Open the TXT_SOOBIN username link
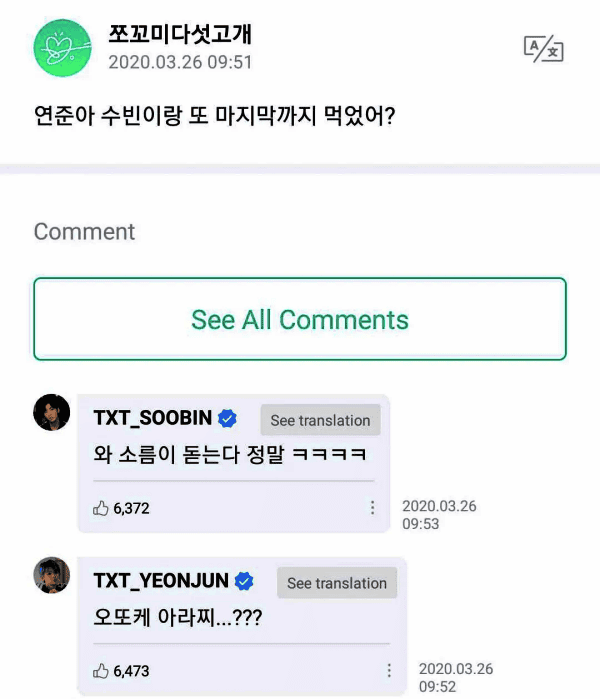 [x=152, y=419]
